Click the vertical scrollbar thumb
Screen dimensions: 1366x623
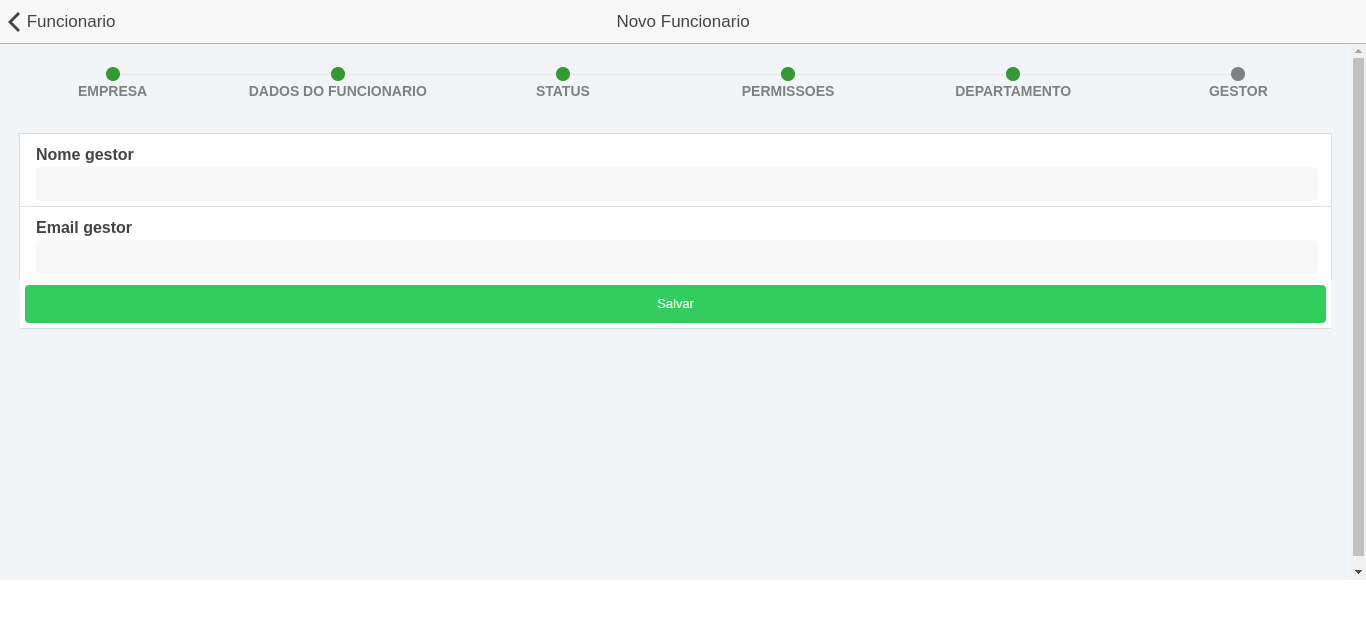pyautogui.click(x=1358, y=306)
